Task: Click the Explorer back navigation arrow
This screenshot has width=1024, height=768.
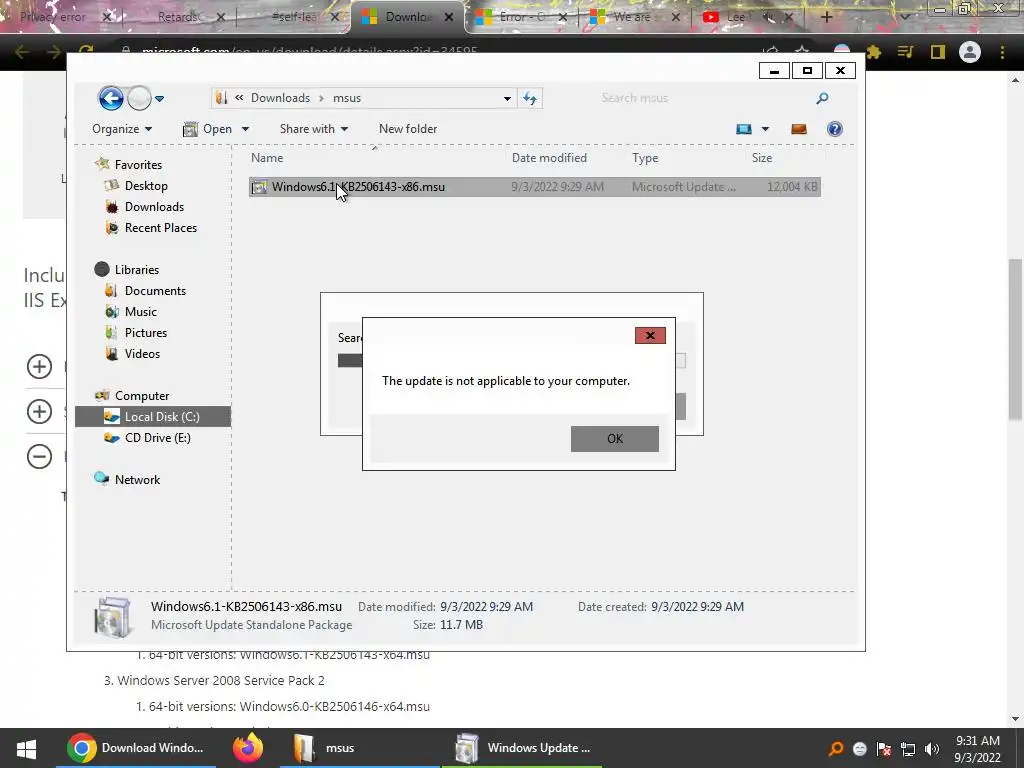Action: pos(111,99)
